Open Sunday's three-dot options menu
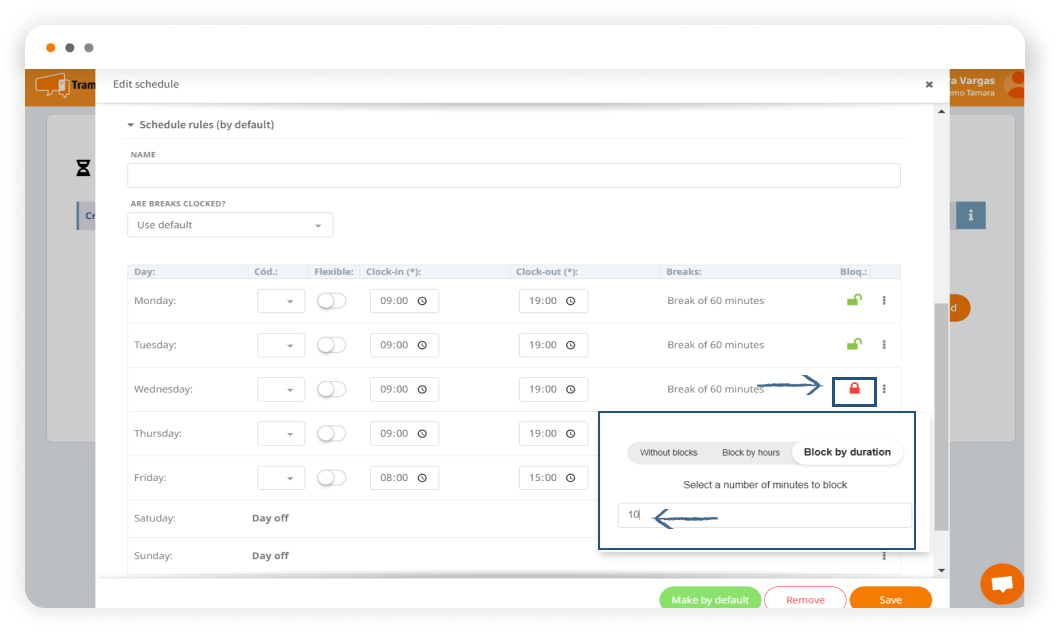This screenshot has width=1061, height=633. (884, 556)
